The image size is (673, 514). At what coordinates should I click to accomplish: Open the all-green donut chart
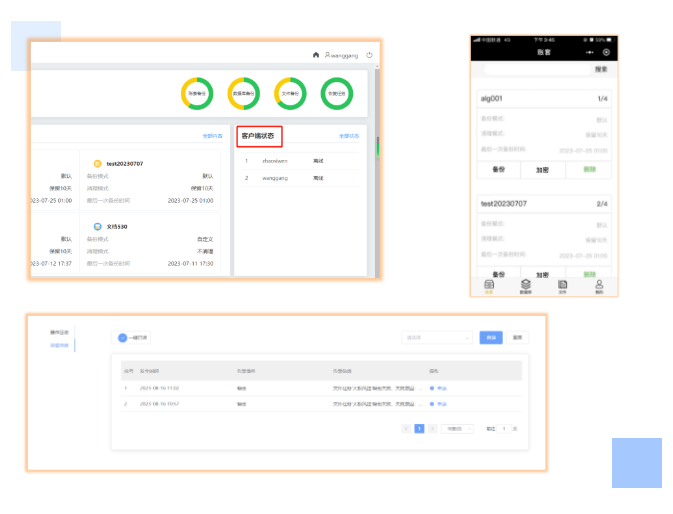(x=337, y=94)
